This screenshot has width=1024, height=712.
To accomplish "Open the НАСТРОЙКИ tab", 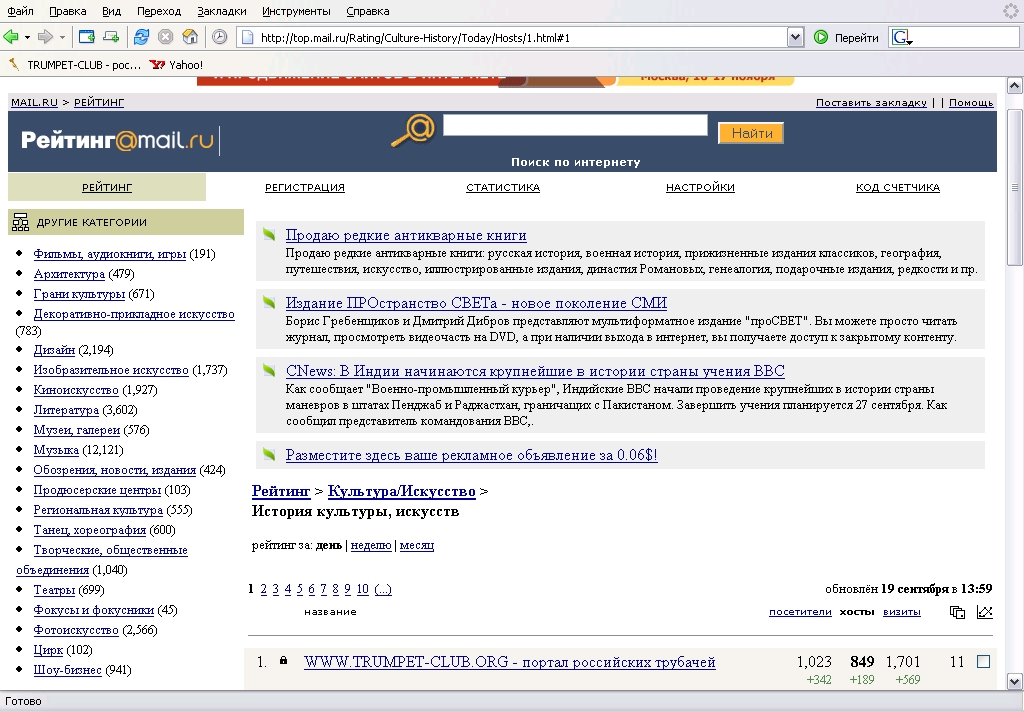I will point(700,187).
